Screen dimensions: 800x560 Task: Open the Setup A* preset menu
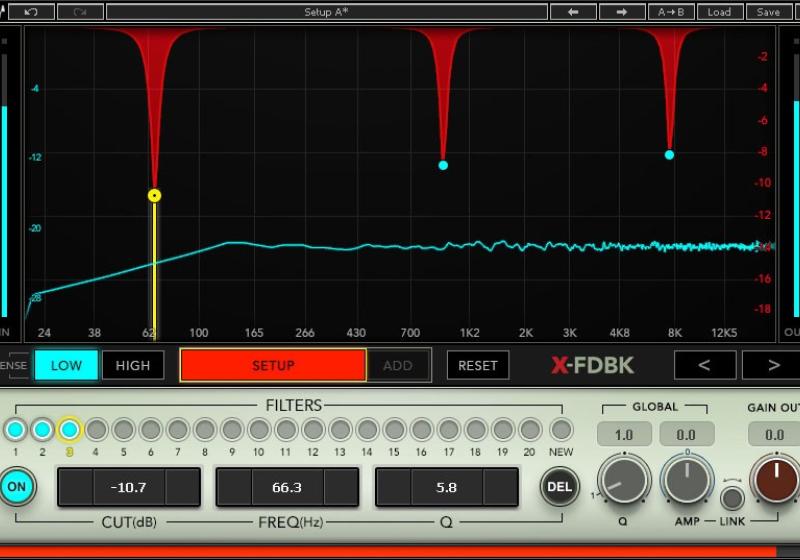click(x=326, y=12)
